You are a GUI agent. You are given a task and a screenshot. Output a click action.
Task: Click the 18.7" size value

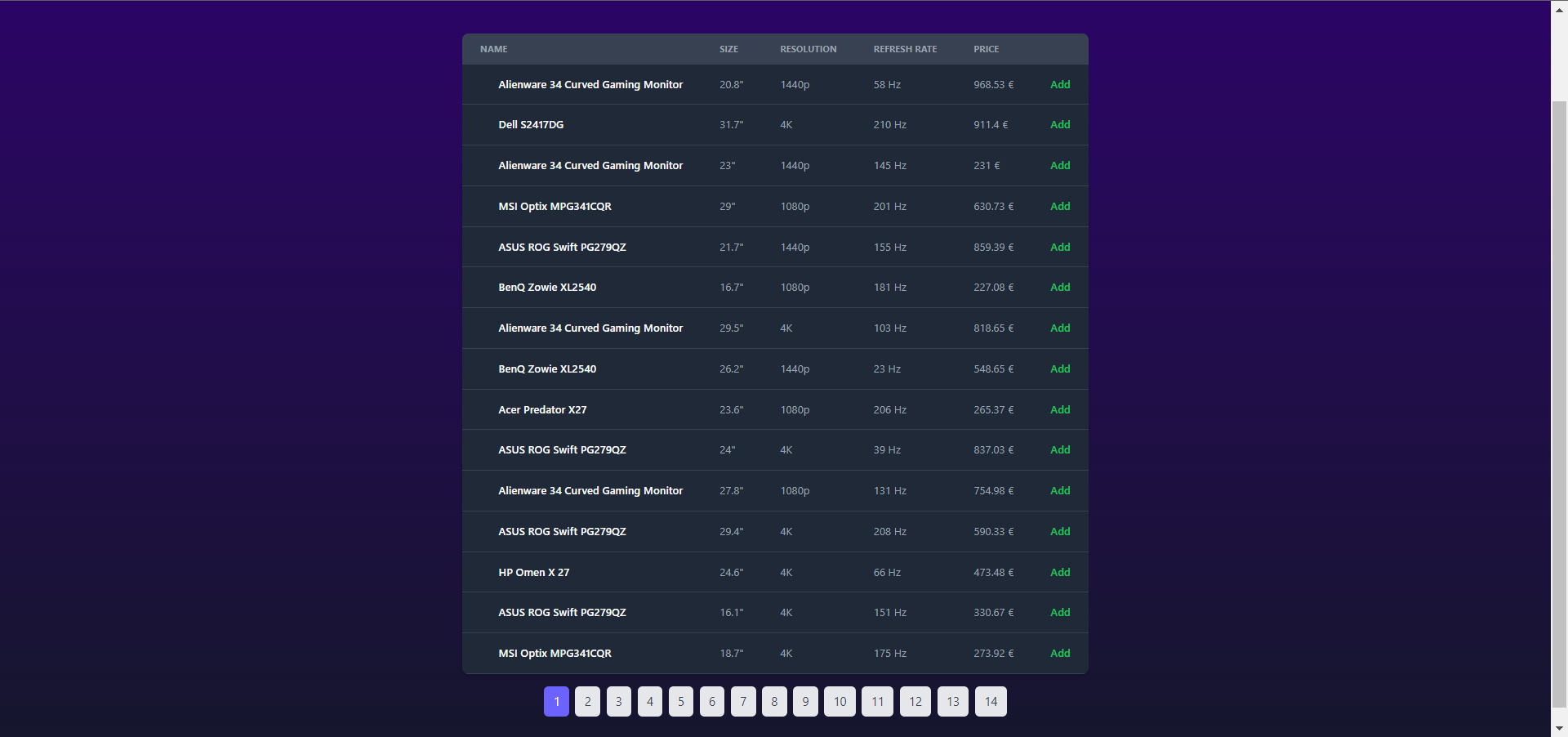(x=731, y=654)
